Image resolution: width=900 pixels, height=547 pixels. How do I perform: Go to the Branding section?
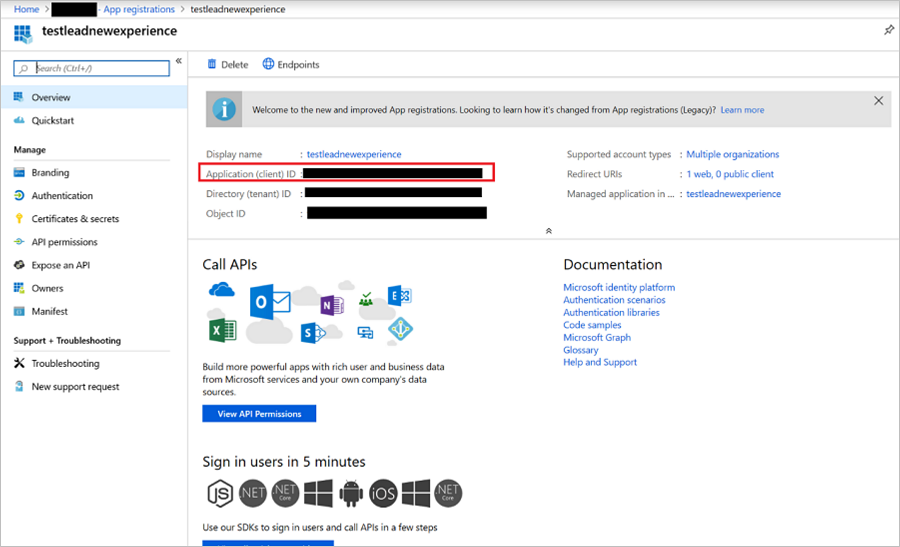pyautogui.click(x=50, y=173)
